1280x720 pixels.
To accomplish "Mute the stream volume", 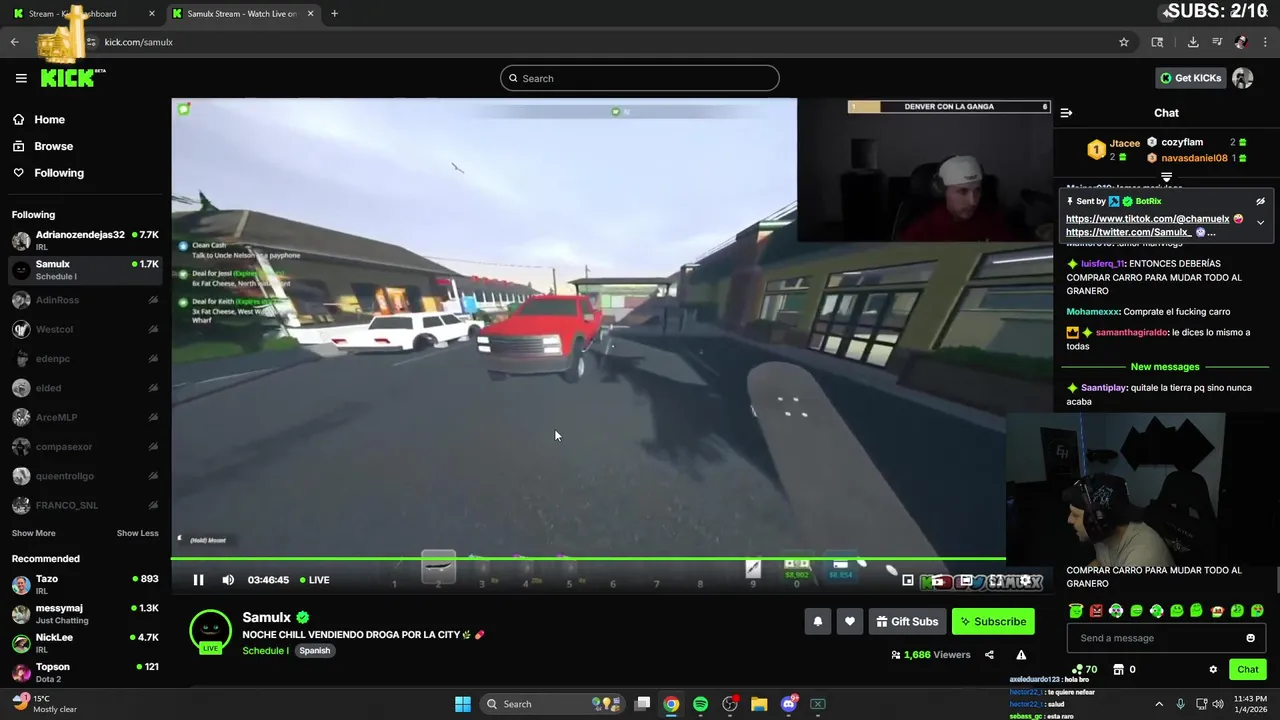I will 228,580.
